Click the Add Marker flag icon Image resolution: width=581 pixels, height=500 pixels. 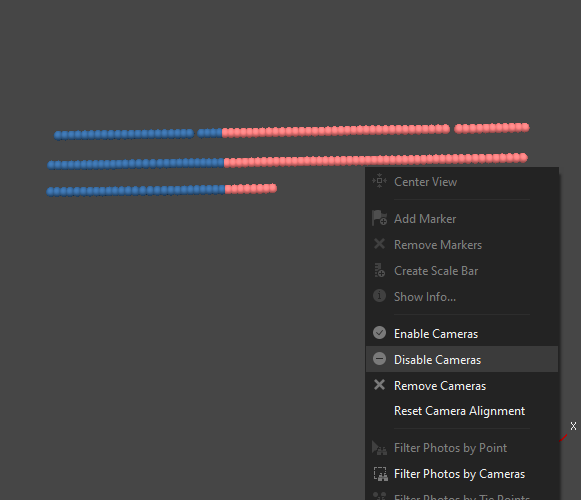[379, 218]
